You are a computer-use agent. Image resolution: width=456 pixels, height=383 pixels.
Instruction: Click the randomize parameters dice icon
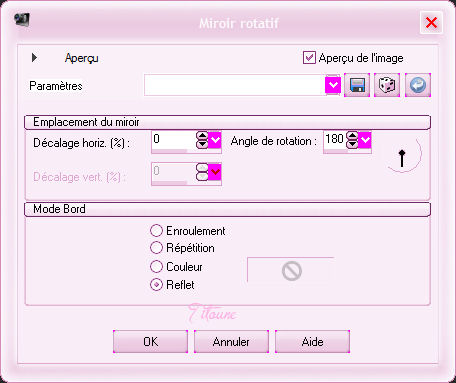(x=387, y=85)
